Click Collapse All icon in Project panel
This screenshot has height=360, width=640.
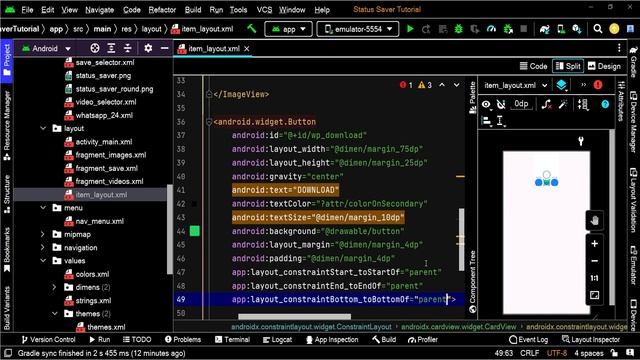[x=128, y=48]
